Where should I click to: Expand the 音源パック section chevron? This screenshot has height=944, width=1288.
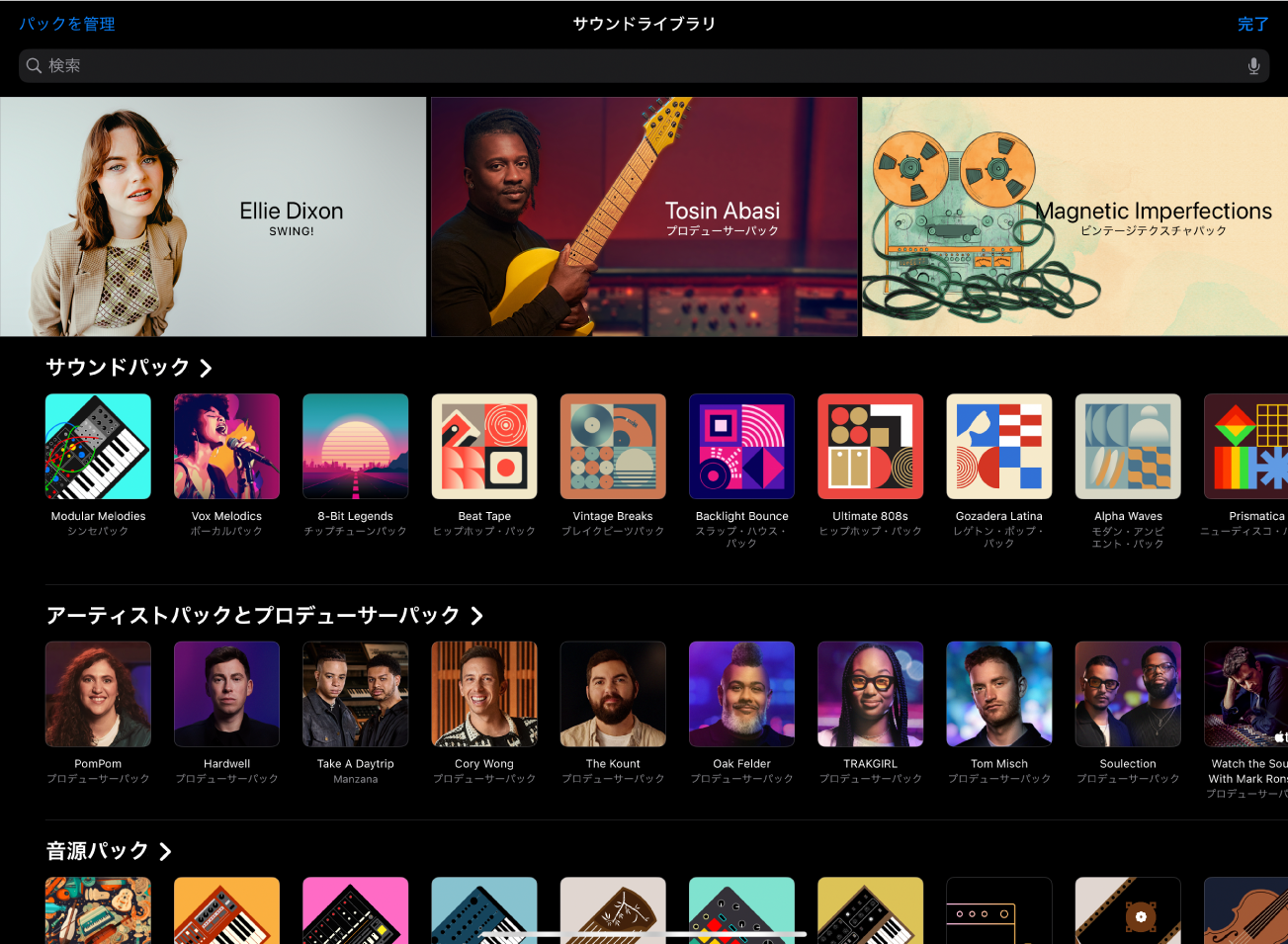point(165,851)
